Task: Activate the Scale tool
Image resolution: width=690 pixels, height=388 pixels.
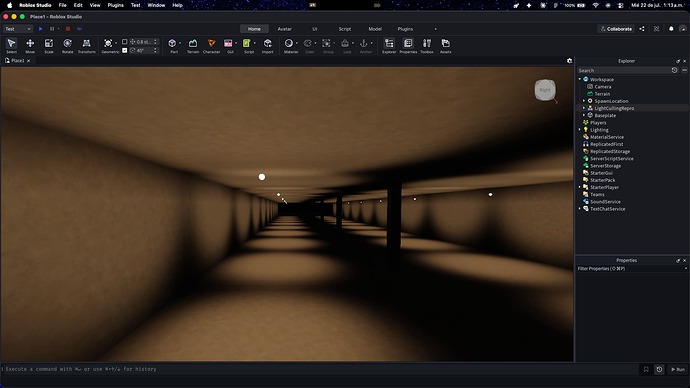Action: [x=49, y=45]
